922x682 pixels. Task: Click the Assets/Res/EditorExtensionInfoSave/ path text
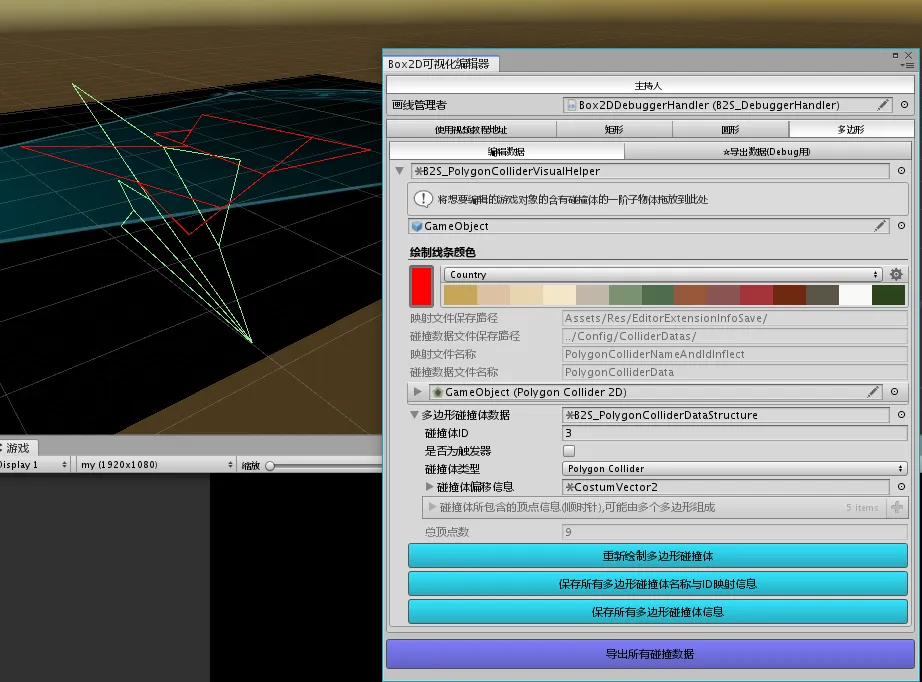666,318
